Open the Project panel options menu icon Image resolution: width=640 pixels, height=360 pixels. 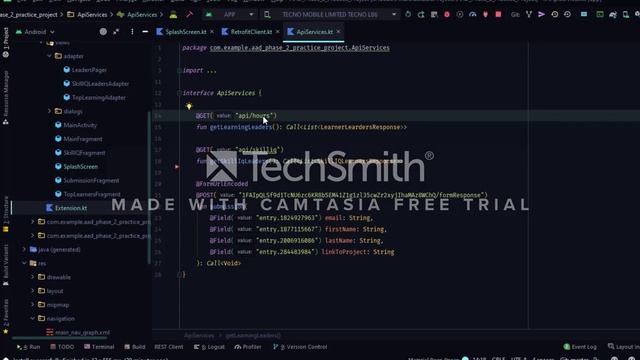pos(132,32)
